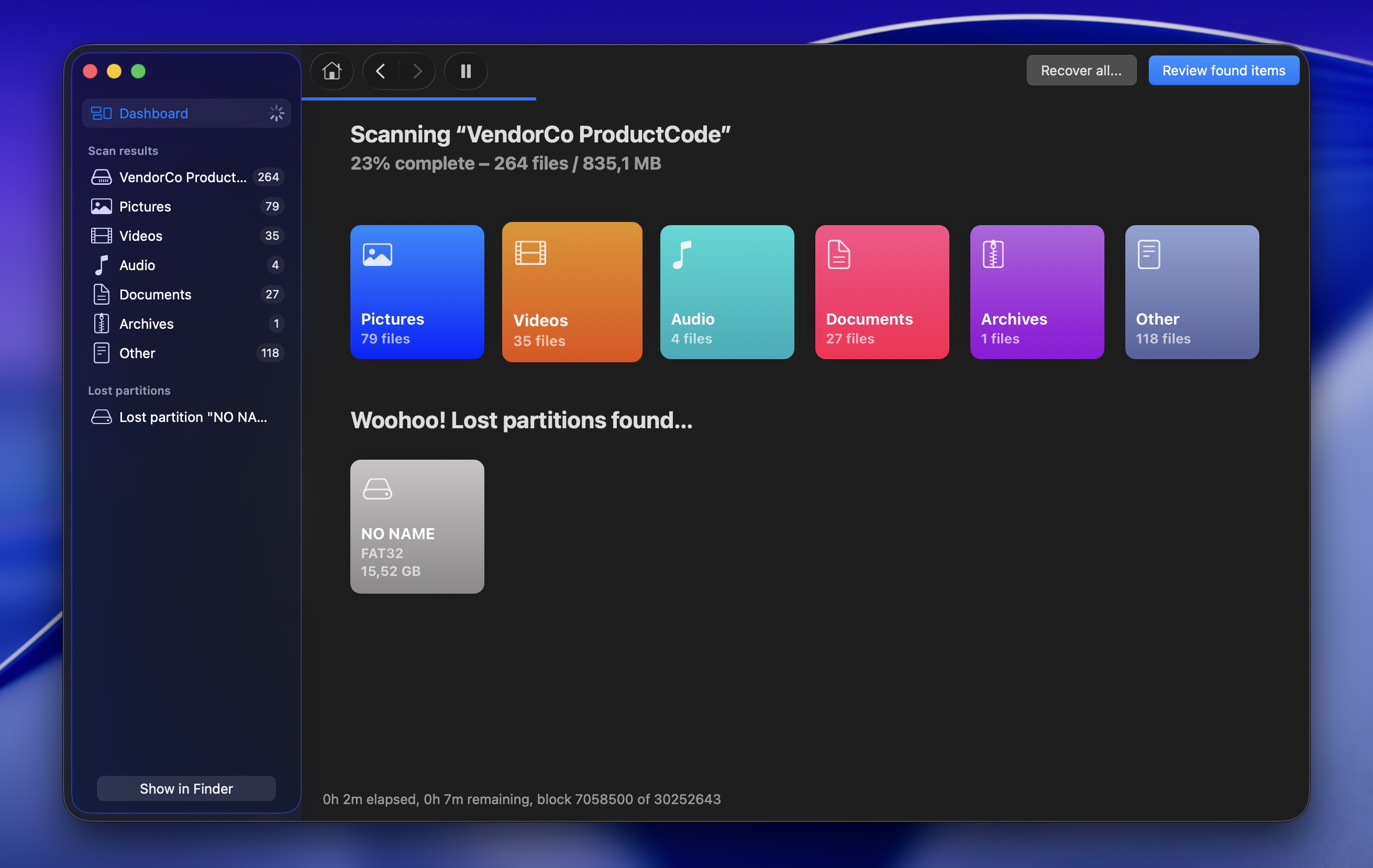Click the file icon on Other card
Screen dimensions: 1373x868
(x=1149, y=254)
